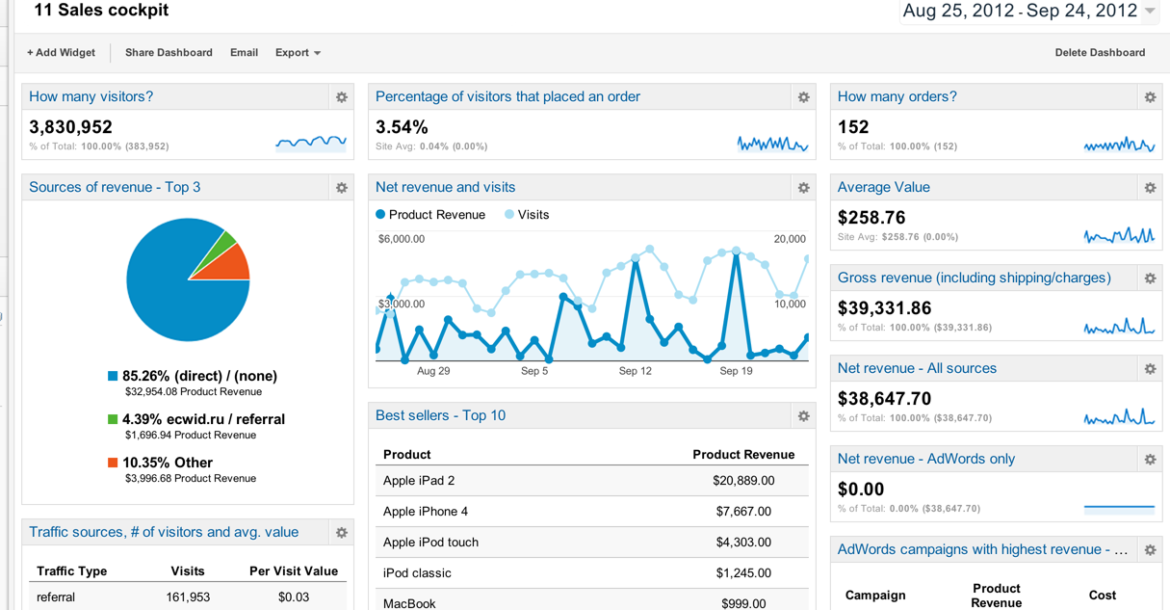Click gear on Percentage of visitors widget
The image size is (1170, 610).
click(804, 97)
